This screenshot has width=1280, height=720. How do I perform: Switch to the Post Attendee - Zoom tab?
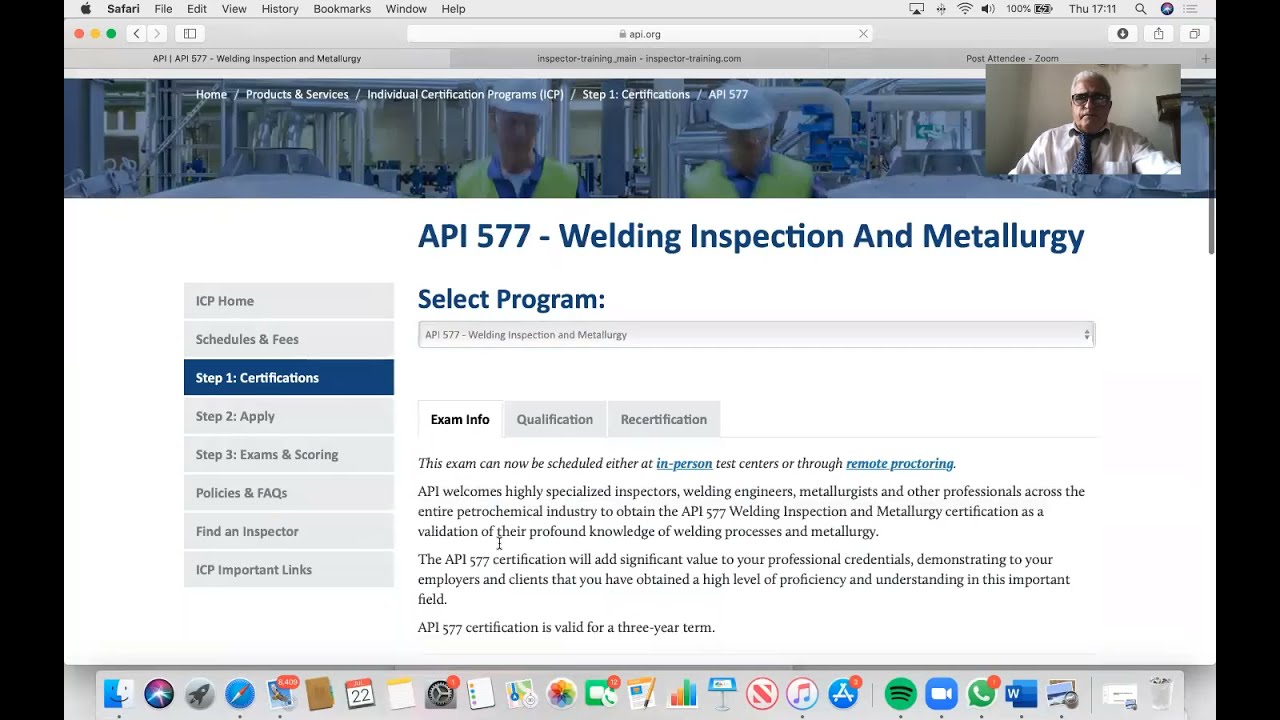1012,58
